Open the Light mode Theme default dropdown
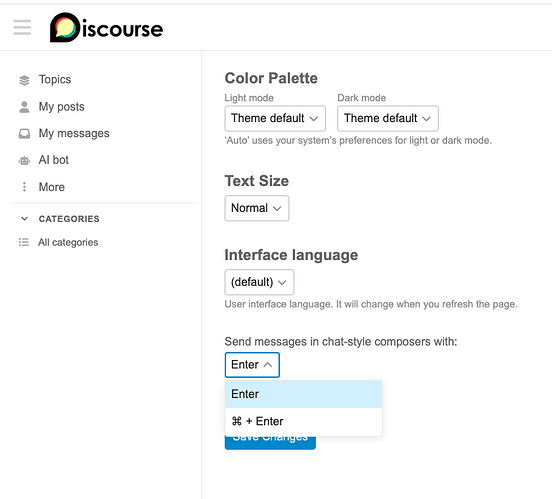 [275, 118]
